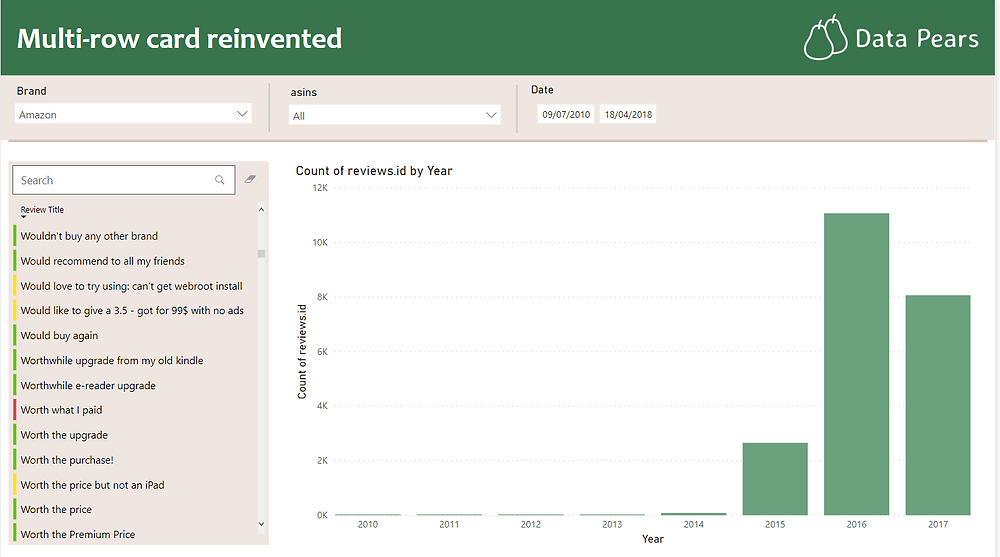Click in the Search text box
The width and height of the screenshot is (1000, 557).
pyautogui.click(x=110, y=180)
